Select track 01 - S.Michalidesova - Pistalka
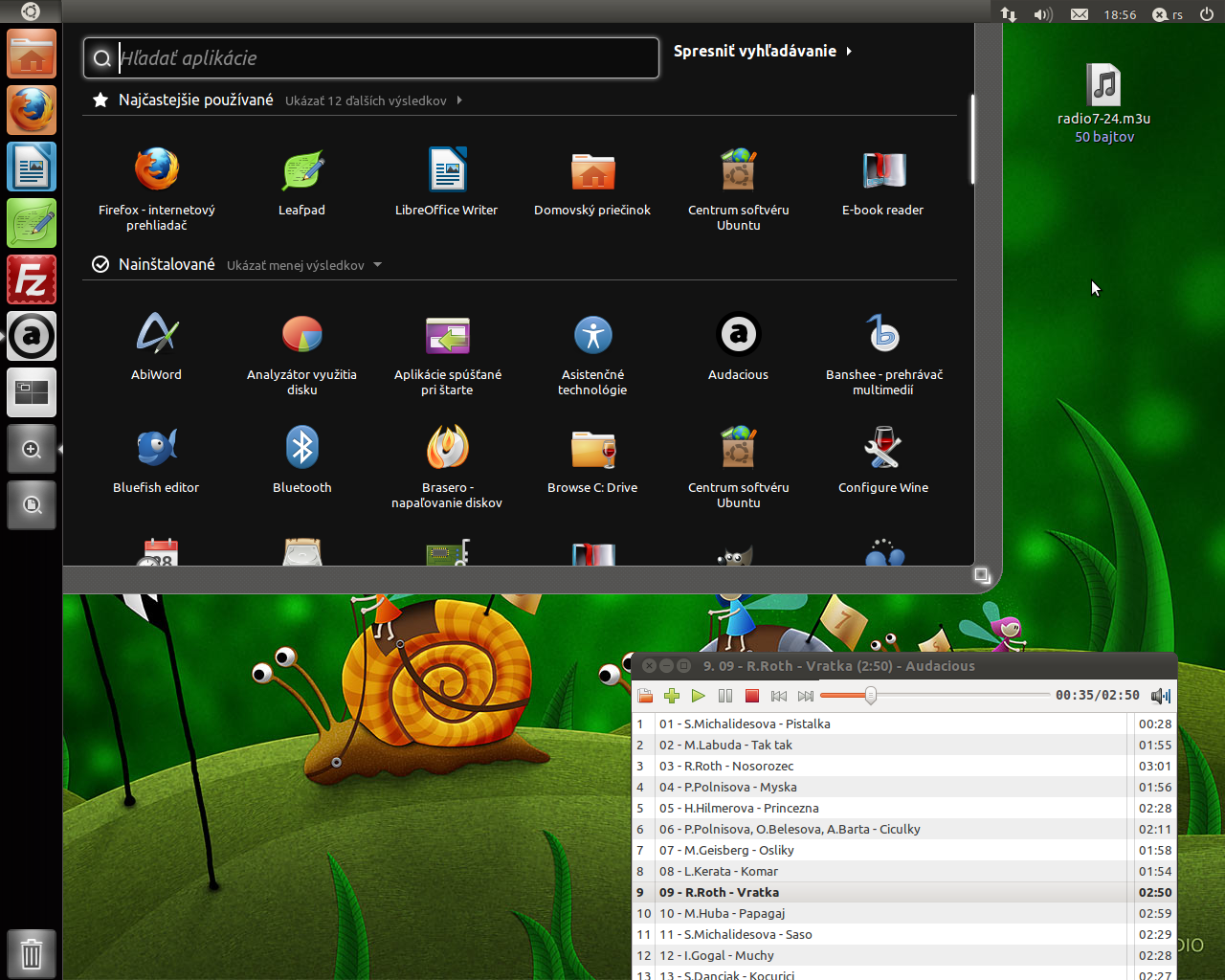 coord(904,724)
